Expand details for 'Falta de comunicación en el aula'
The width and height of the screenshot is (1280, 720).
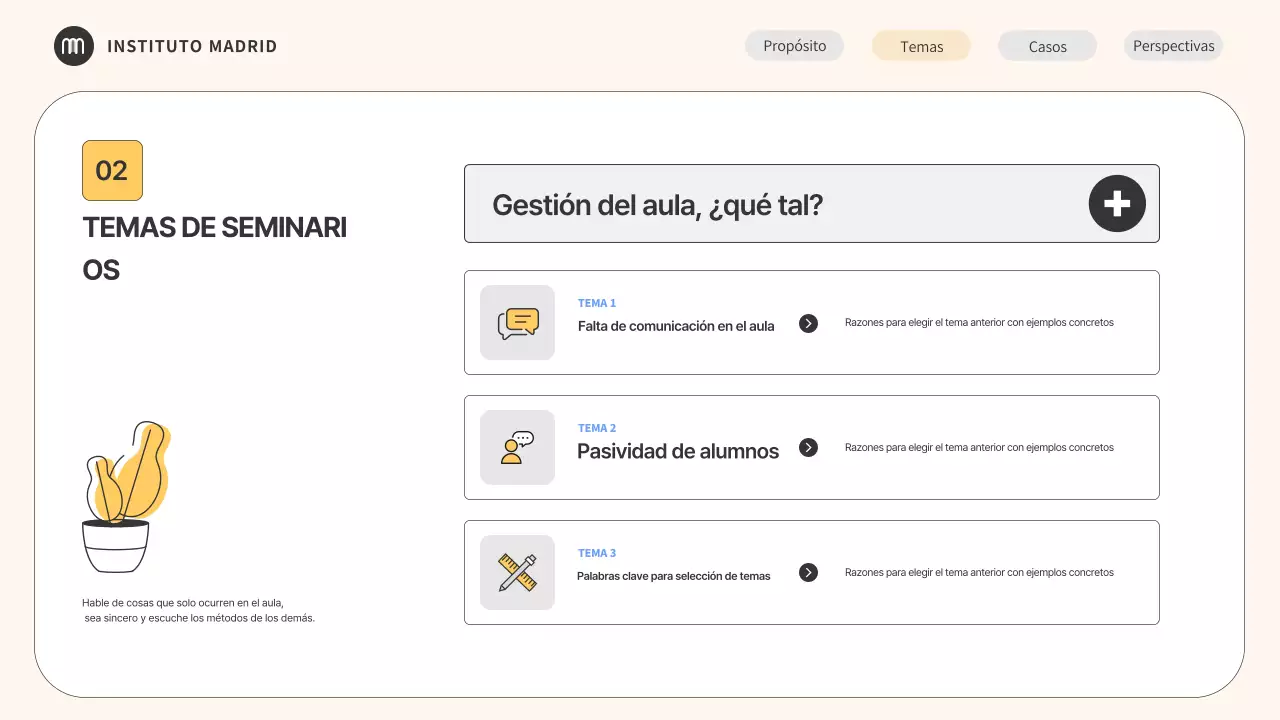[x=808, y=323]
